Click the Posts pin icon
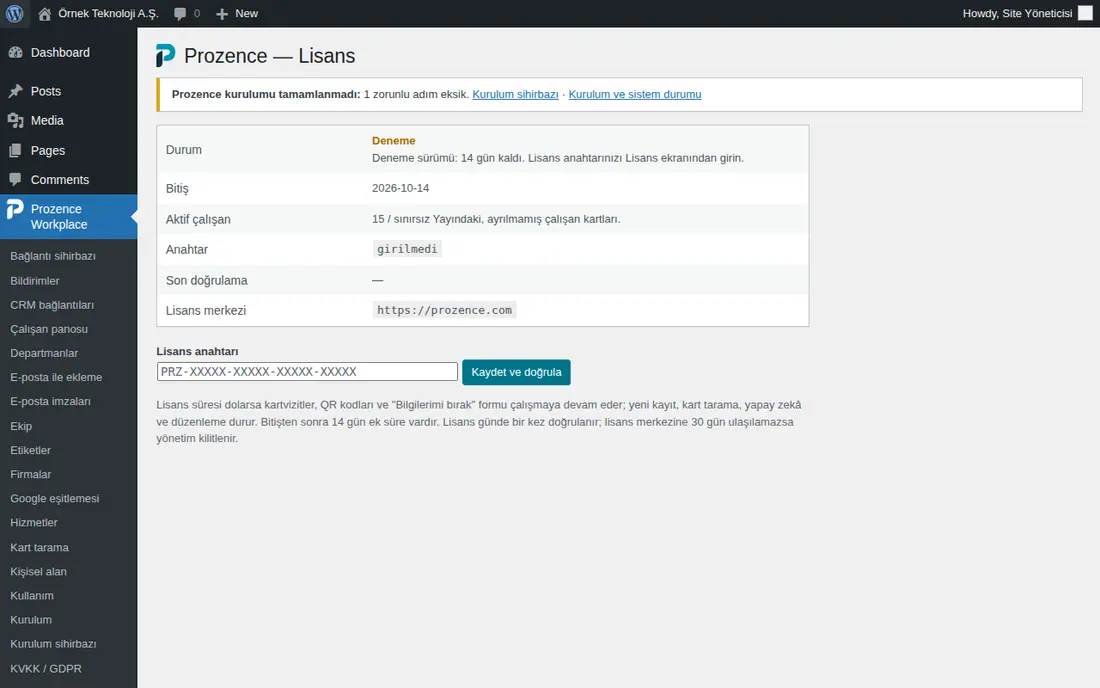 [x=15, y=91]
